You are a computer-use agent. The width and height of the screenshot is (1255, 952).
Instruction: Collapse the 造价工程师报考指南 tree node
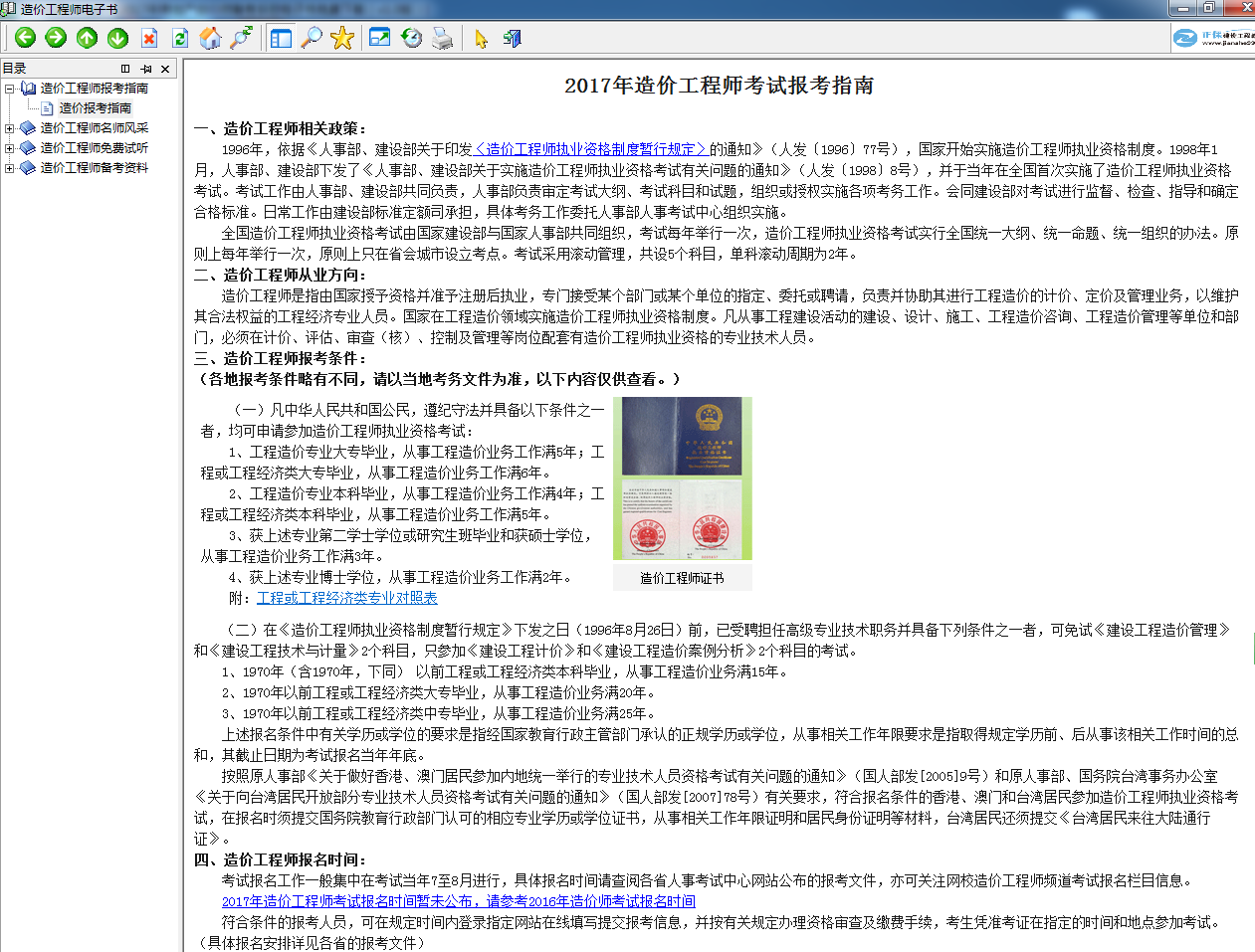[10, 89]
